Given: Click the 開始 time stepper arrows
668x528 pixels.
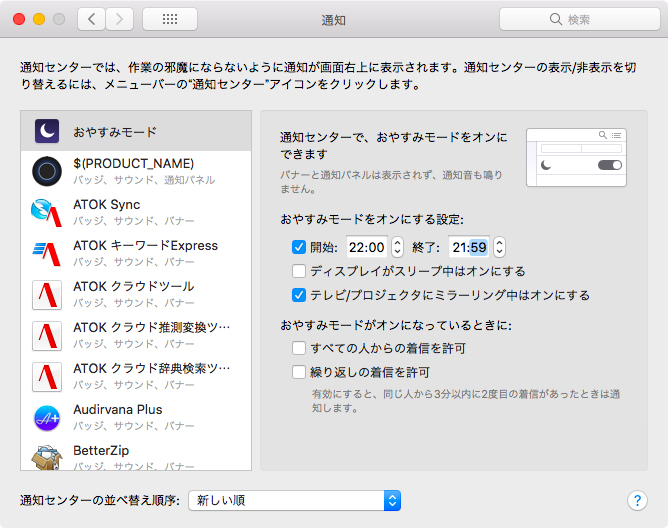Looking at the screenshot, I should pyautogui.click(x=397, y=247).
